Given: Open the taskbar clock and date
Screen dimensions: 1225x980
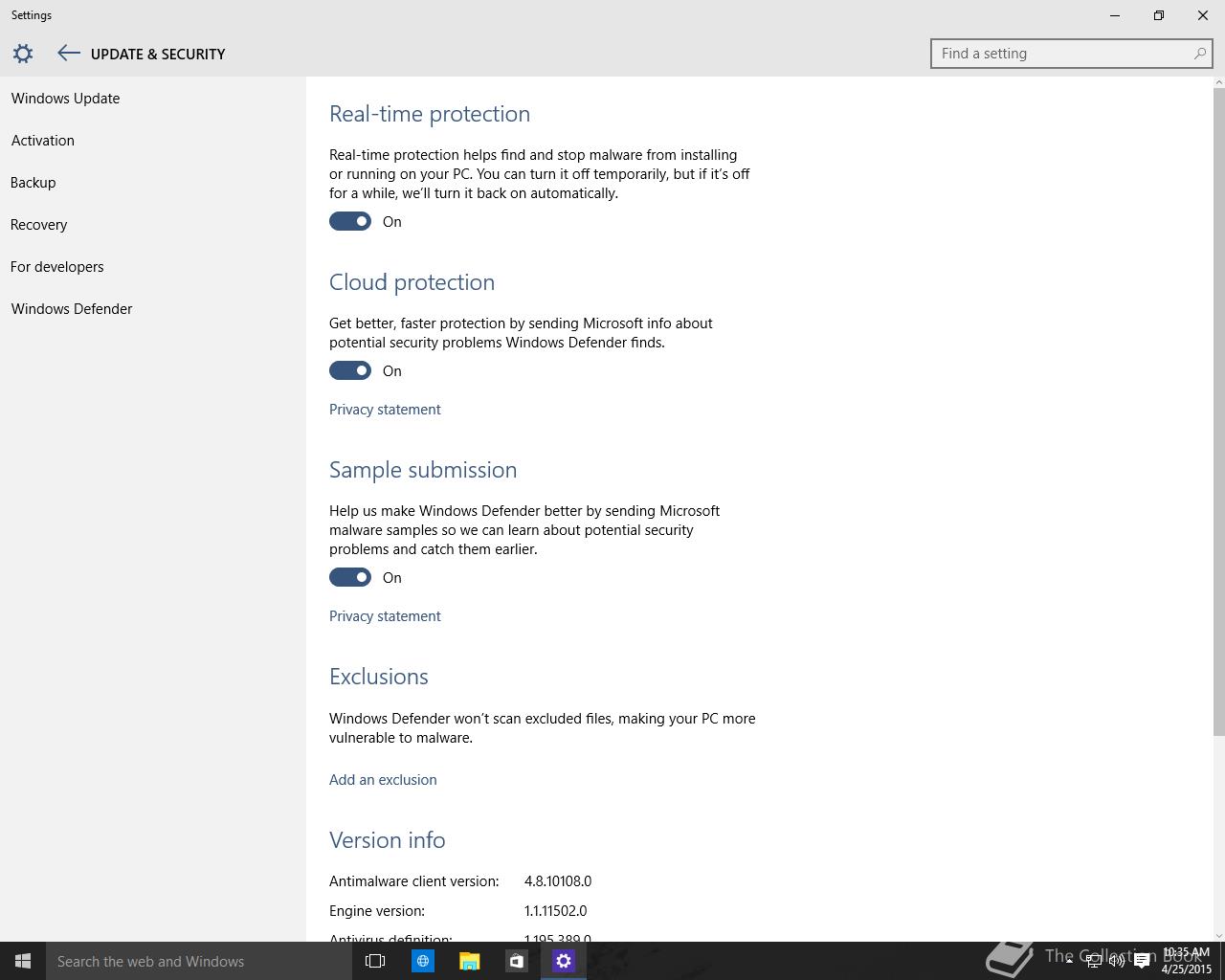Looking at the screenshot, I should pos(1187,961).
